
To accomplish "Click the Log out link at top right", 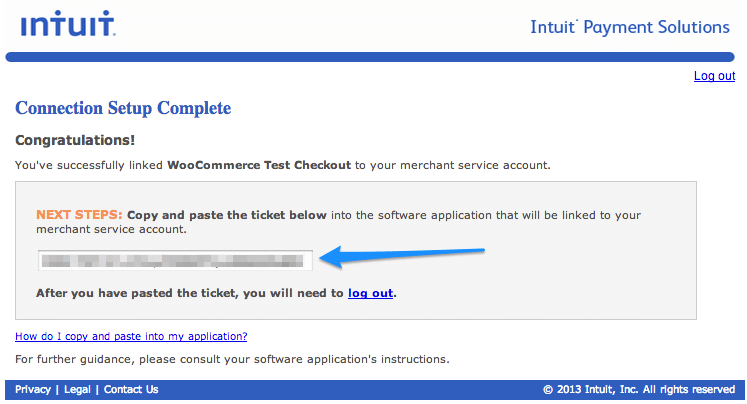I will [x=714, y=76].
